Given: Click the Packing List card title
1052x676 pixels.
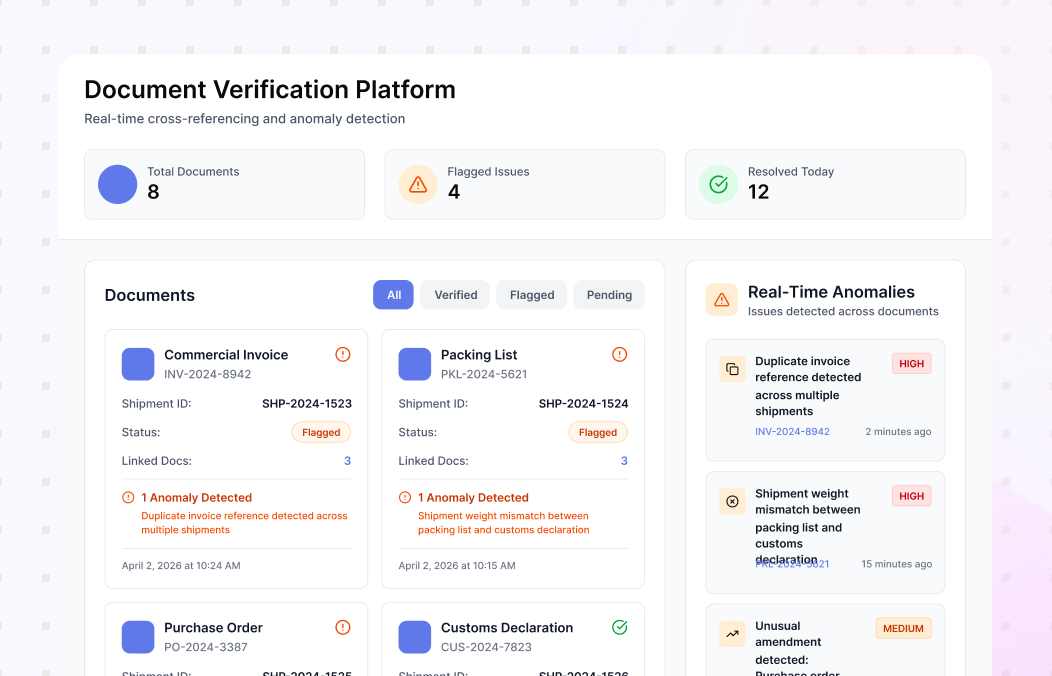Looking at the screenshot, I should tap(479, 355).
